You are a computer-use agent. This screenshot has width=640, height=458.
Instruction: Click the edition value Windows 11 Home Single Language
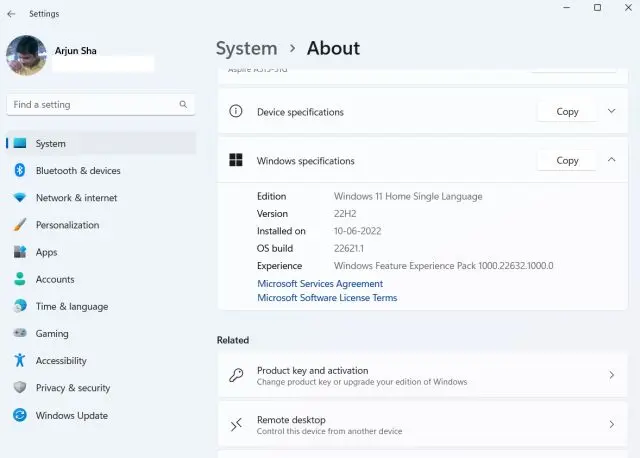408,196
